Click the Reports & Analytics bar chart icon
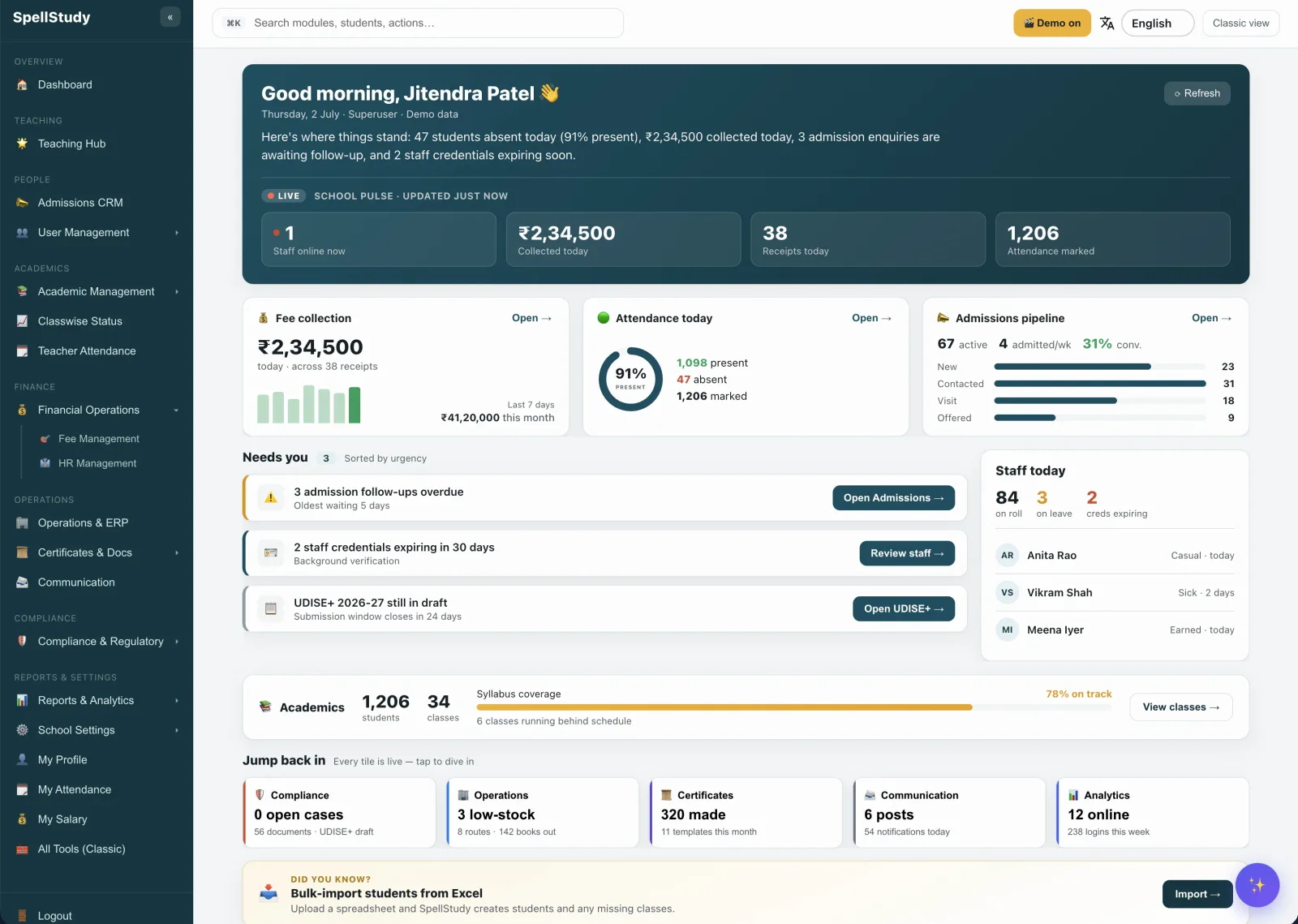This screenshot has height=924, width=1298. click(x=22, y=701)
